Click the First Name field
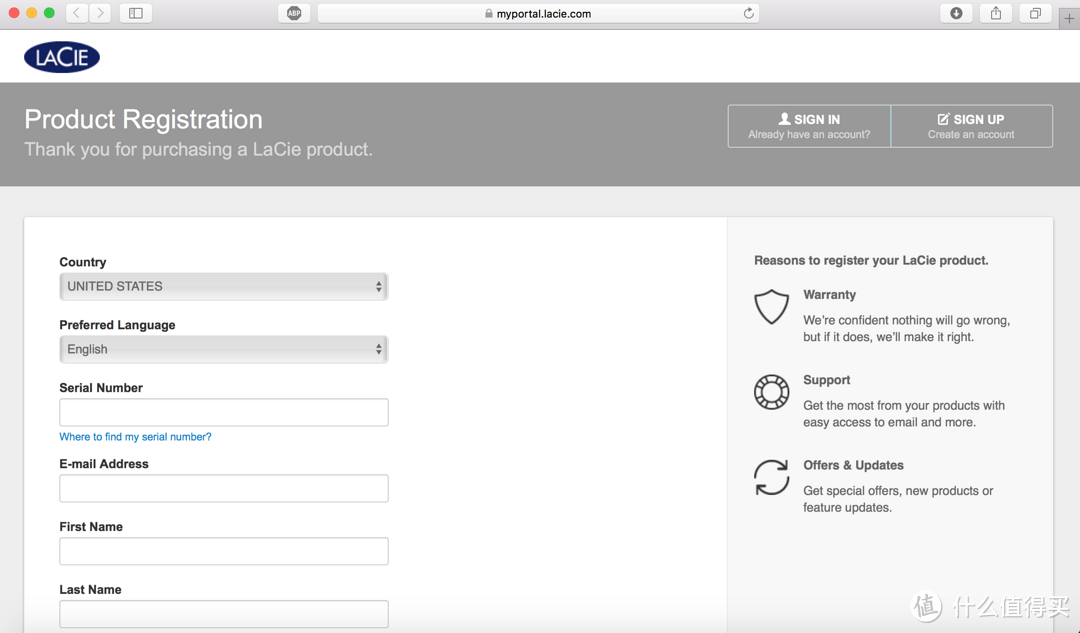The image size is (1080, 633). 224,551
